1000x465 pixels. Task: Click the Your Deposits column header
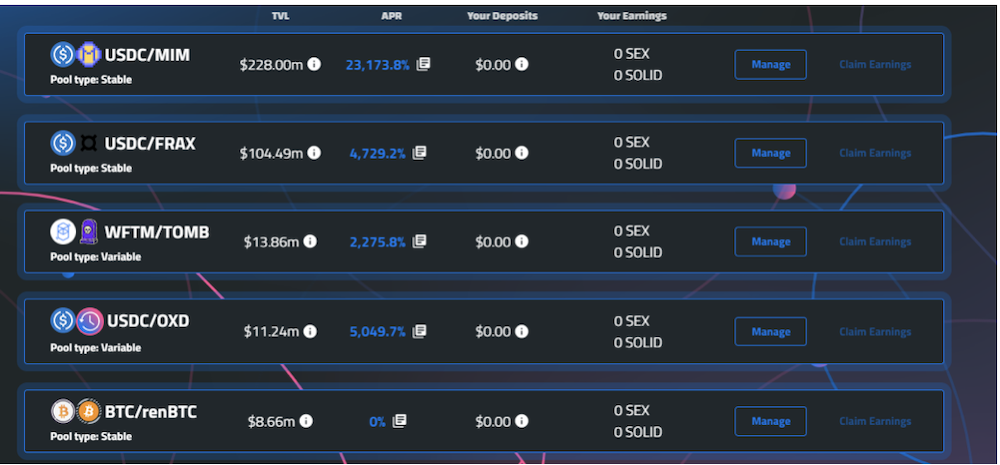click(502, 16)
